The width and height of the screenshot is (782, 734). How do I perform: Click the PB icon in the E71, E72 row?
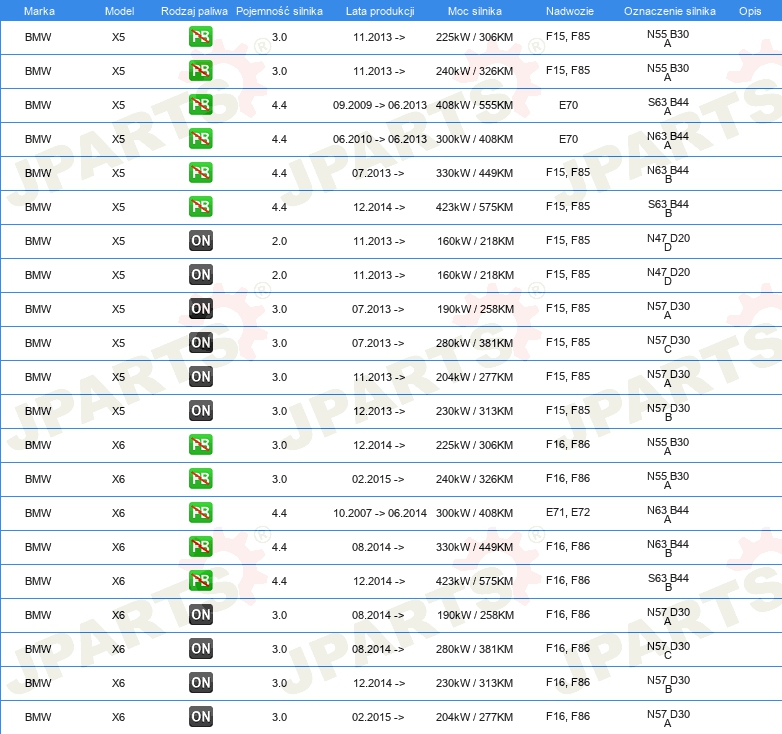(200, 513)
